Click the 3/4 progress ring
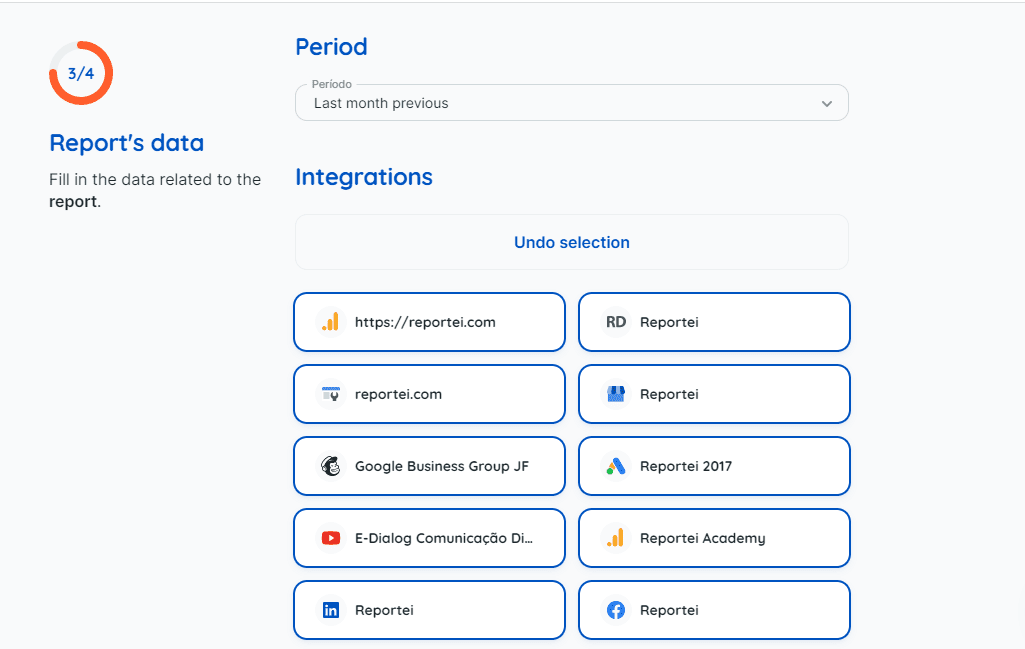1025x649 pixels. pos(81,73)
